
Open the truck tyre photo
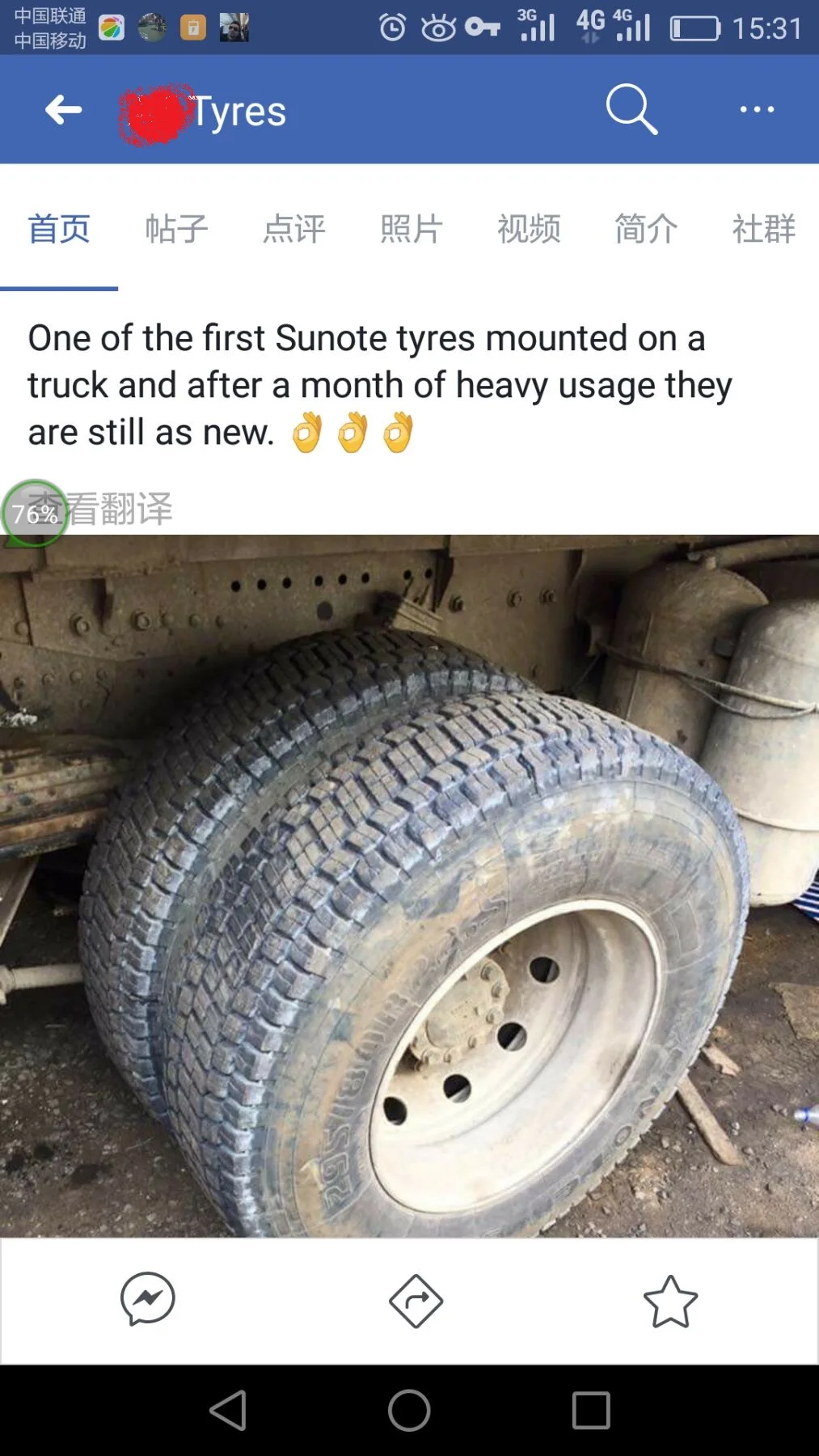pos(409,886)
